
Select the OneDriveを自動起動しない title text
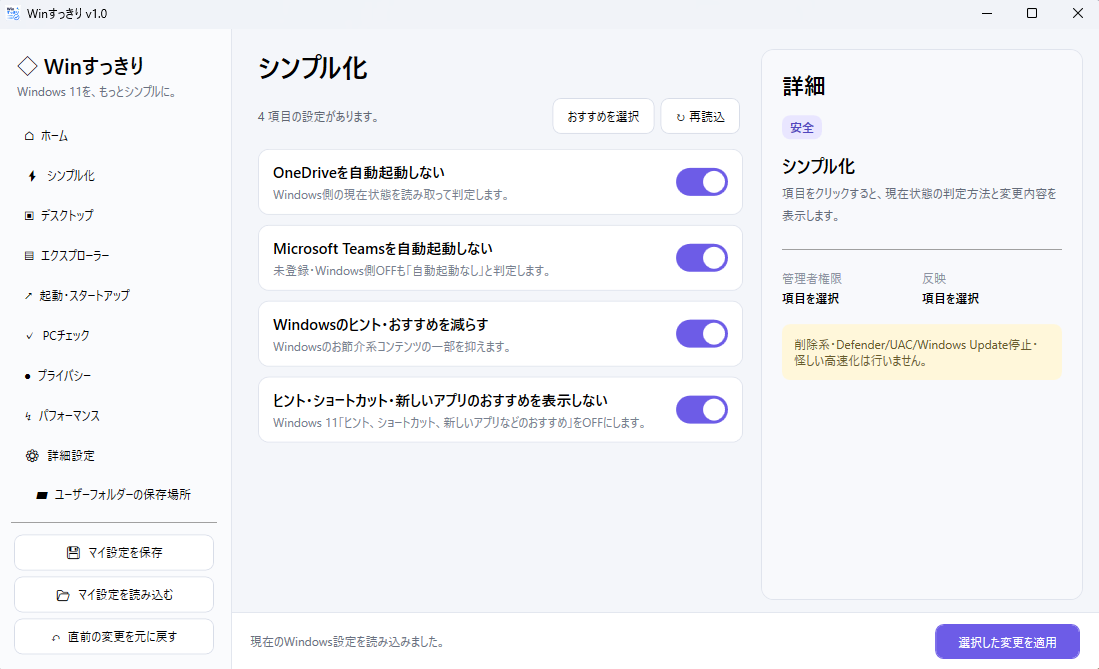click(359, 173)
